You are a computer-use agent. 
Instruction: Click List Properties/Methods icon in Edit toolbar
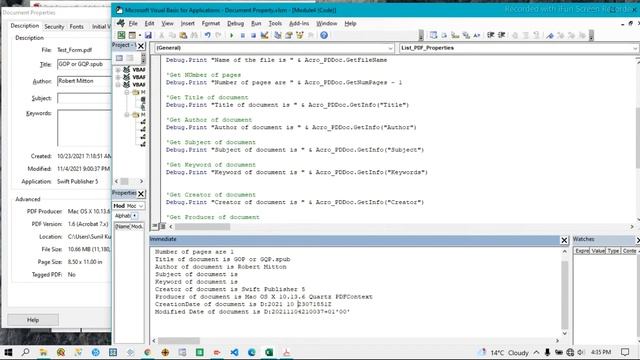[x=433, y=36]
